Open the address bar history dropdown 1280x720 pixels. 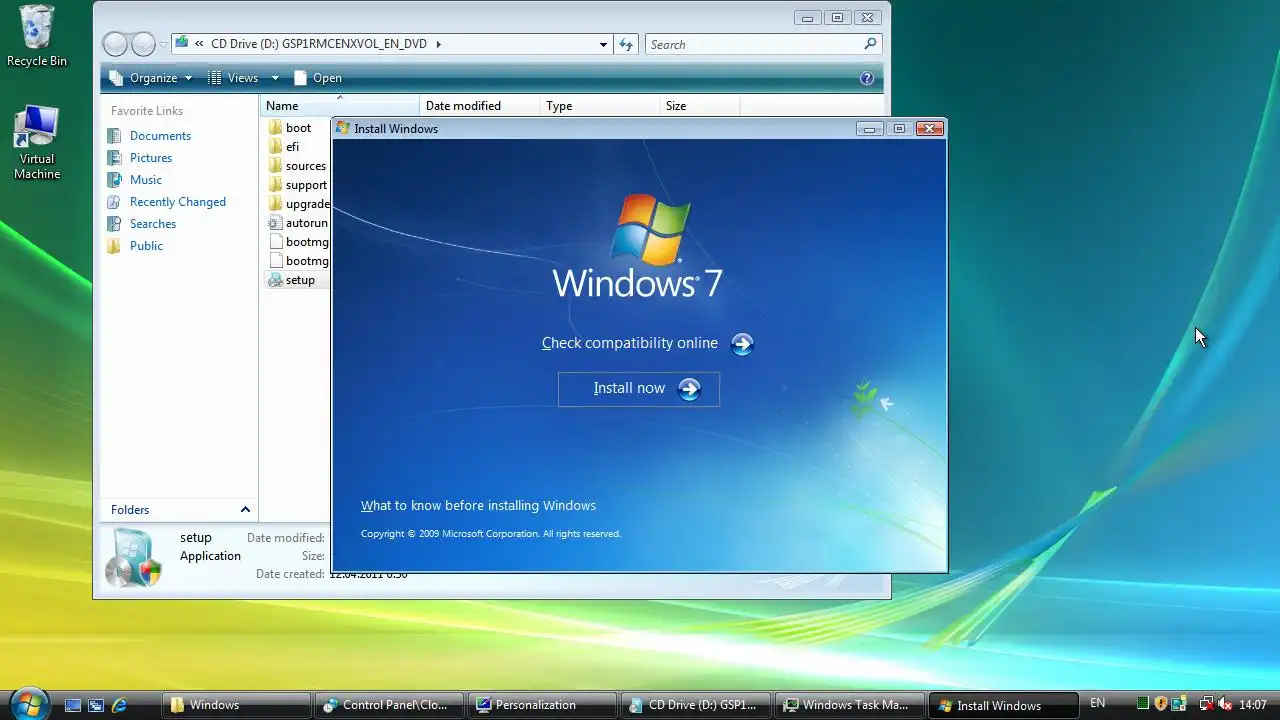(603, 44)
